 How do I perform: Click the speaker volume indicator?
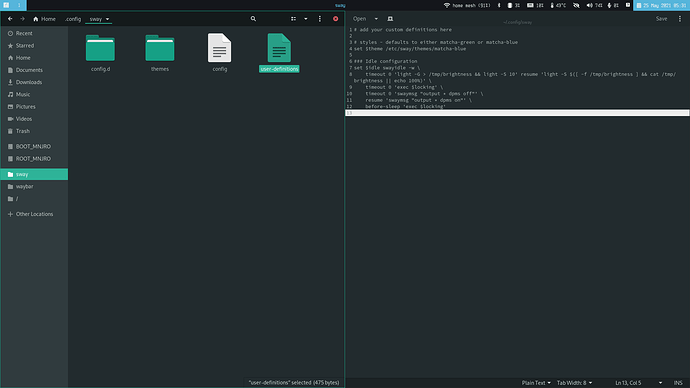coord(594,5)
